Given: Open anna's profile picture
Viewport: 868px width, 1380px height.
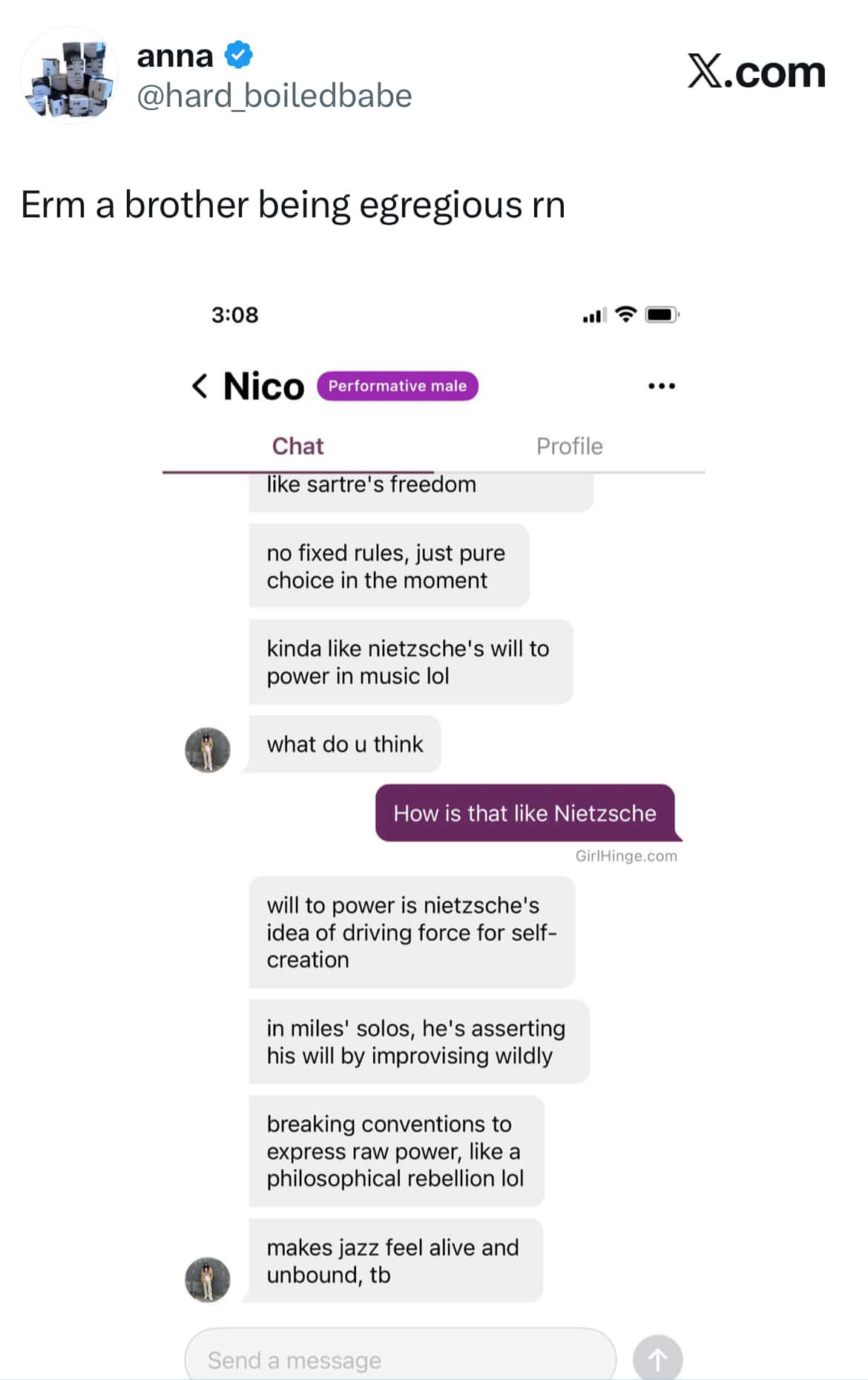Looking at the screenshot, I should point(69,75).
